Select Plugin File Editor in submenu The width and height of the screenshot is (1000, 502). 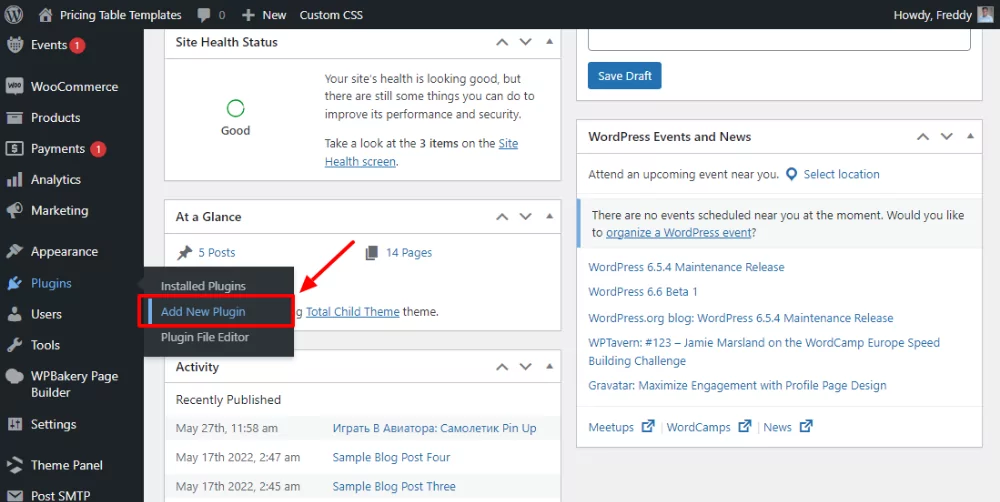pyautogui.click(x=205, y=337)
